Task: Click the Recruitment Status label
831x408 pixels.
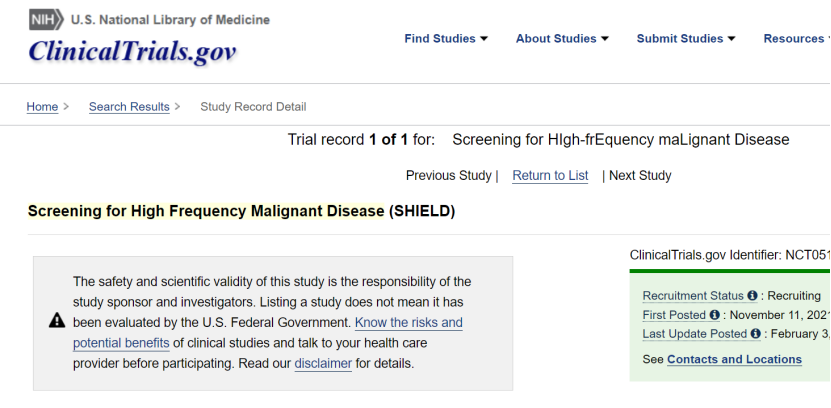Action: click(x=693, y=296)
